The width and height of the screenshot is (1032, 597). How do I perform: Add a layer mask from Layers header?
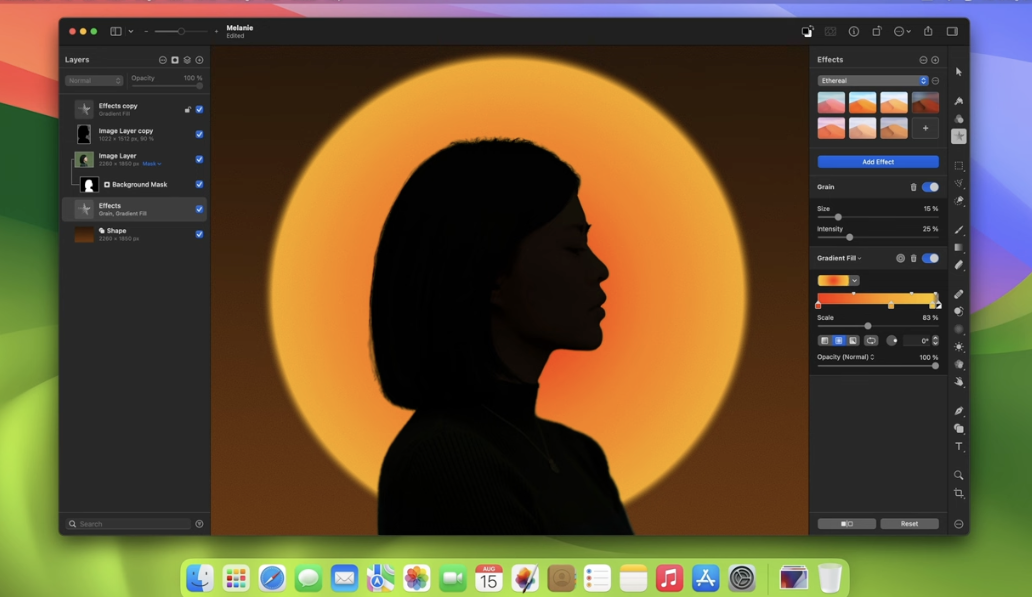coord(175,60)
